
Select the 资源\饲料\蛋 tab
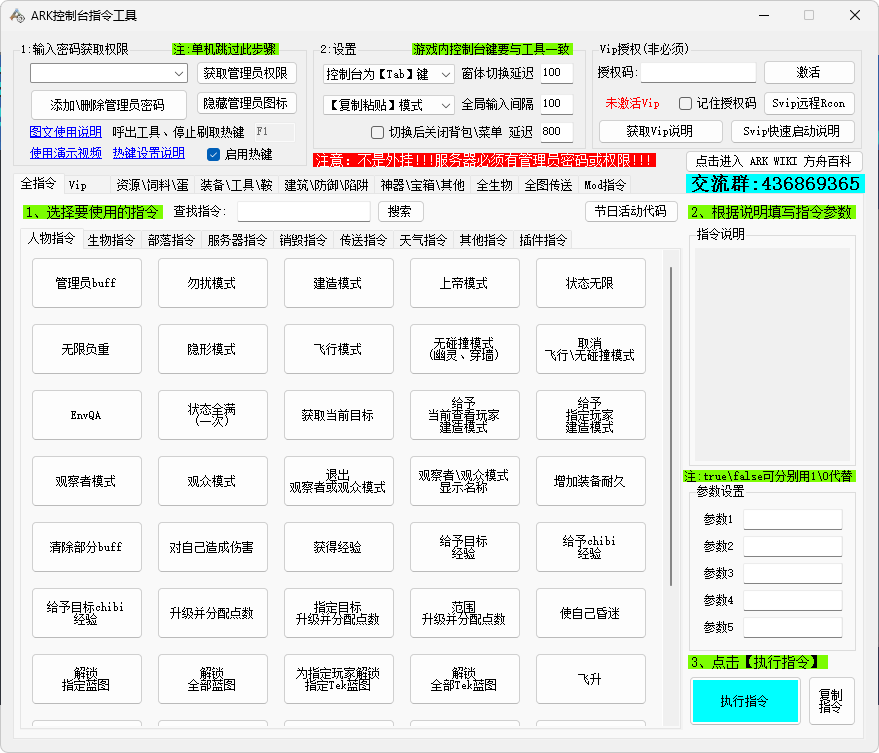click(x=152, y=185)
